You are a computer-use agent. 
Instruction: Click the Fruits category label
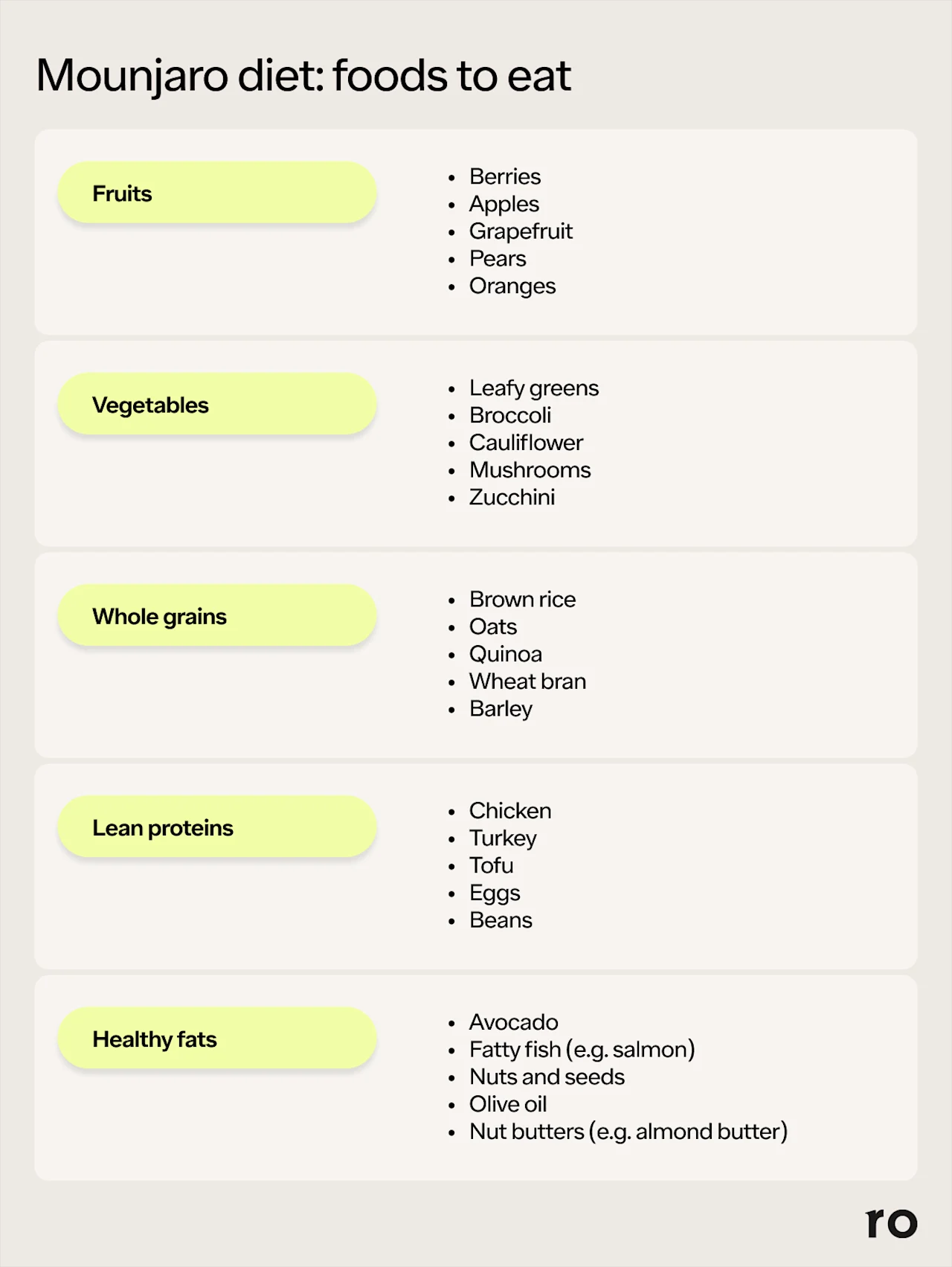(x=122, y=193)
